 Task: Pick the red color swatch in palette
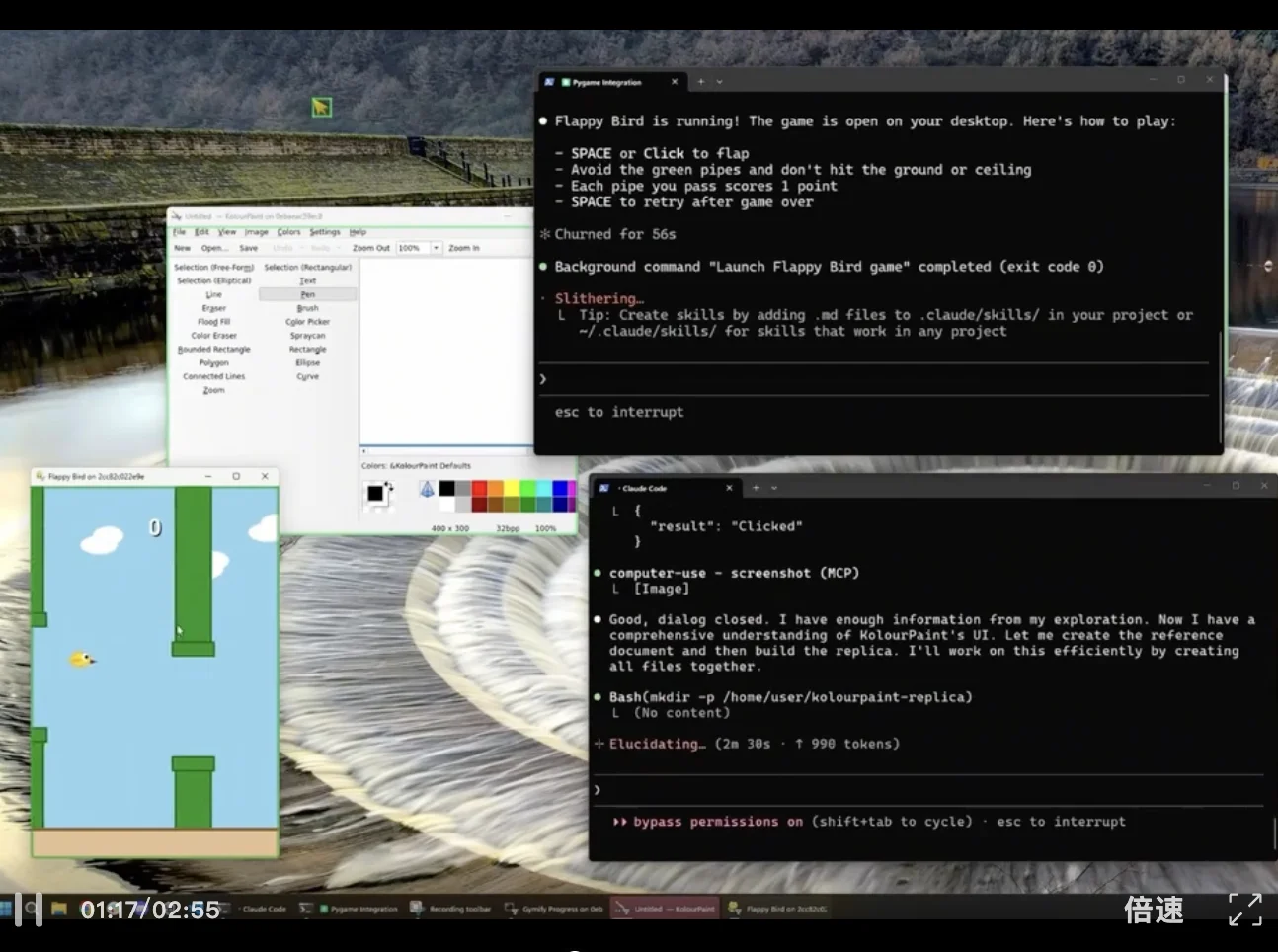click(x=479, y=488)
